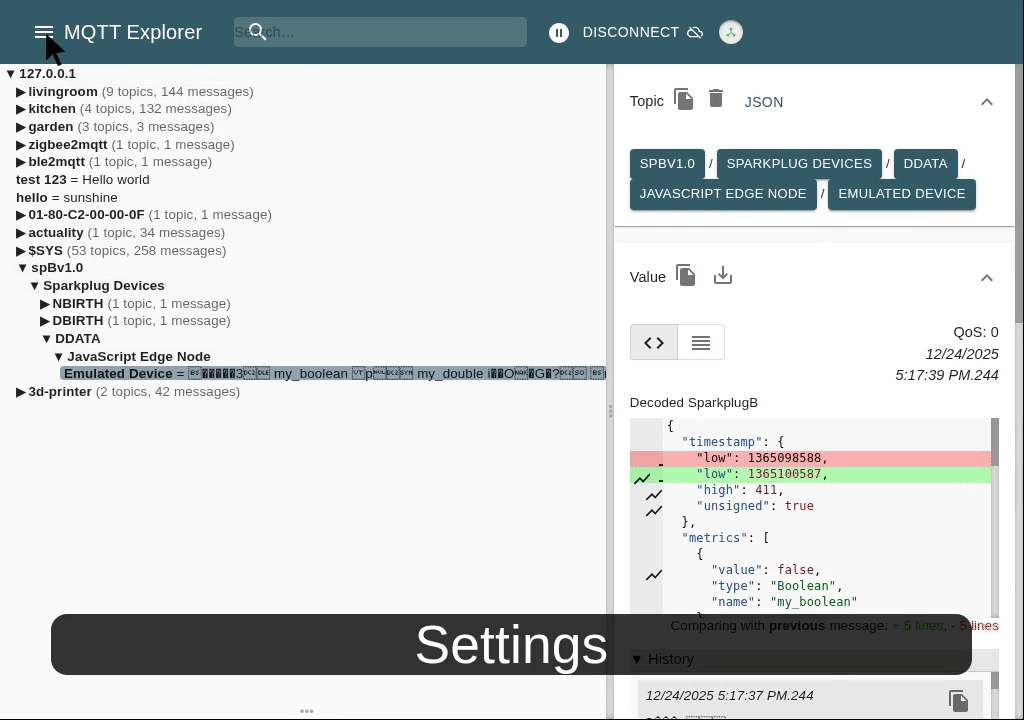Expand the livingroom topic tree

click(21, 92)
